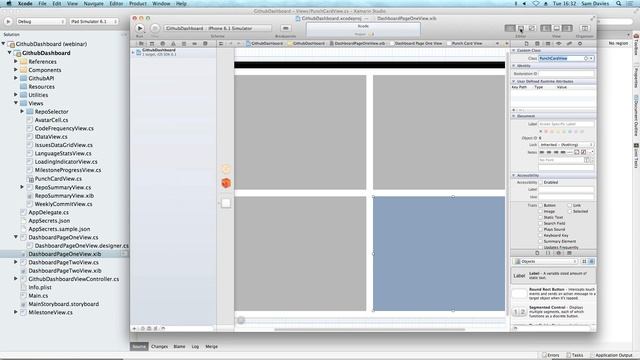Check the Selected trait checkbox

pyautogui.click(x=569, y=211)
